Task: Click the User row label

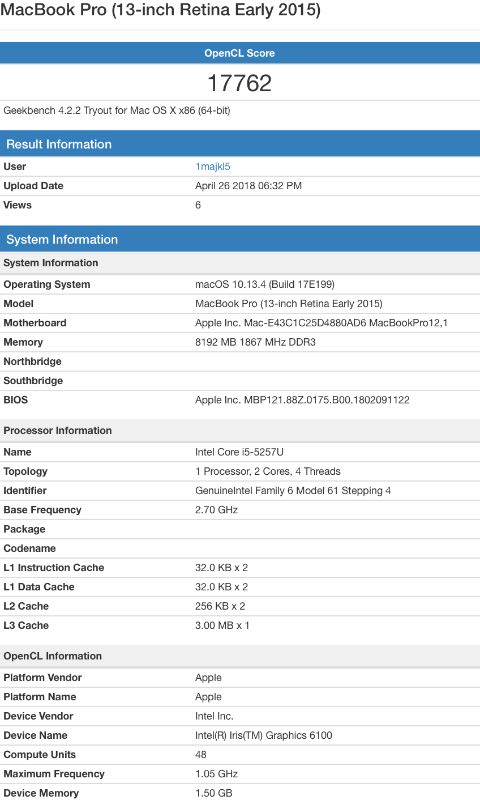Action: (x=14, y=166)
